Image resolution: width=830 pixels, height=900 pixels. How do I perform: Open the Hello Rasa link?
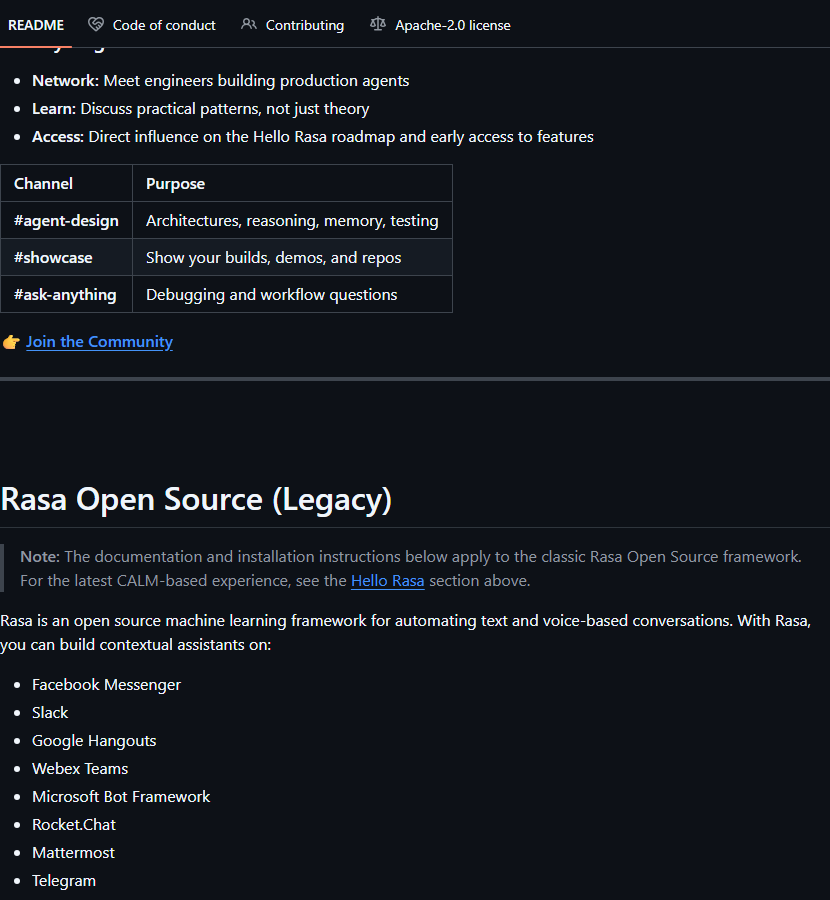click(387, 581)
